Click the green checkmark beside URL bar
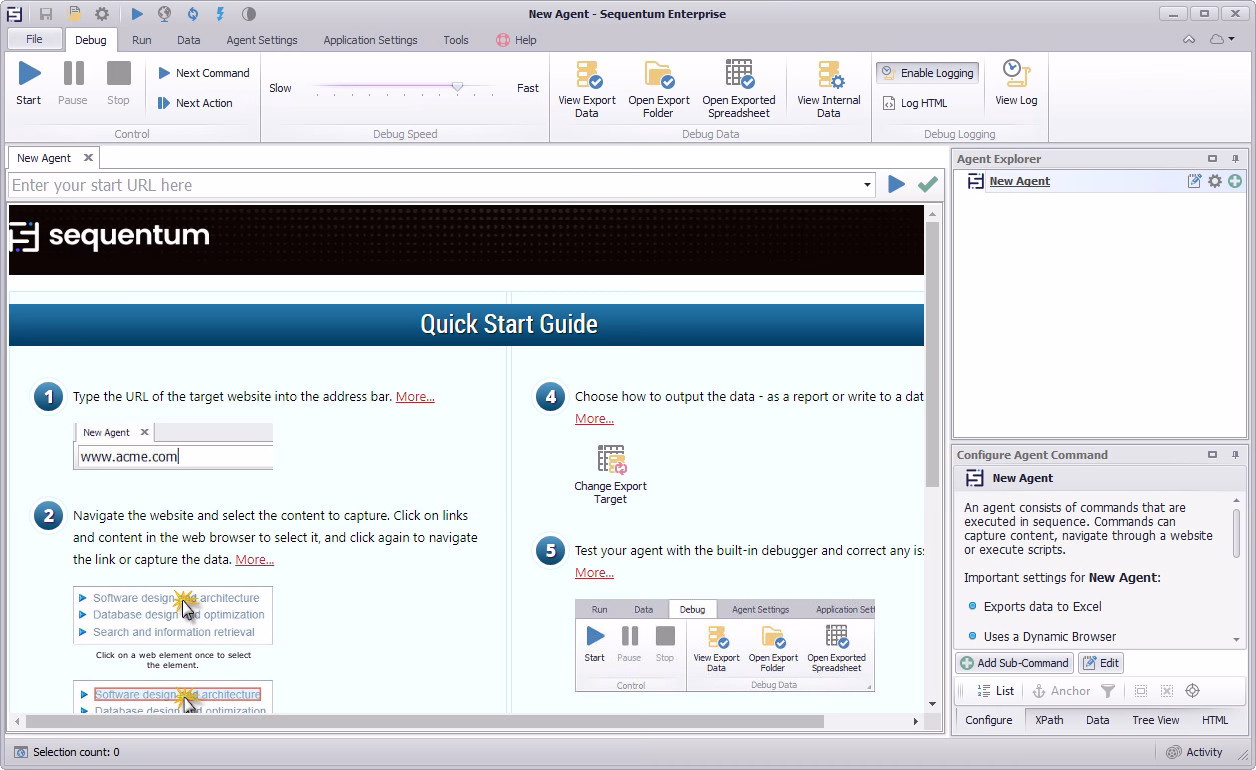The width and height of the screenshot is (1256, 770). pos(928,184)
